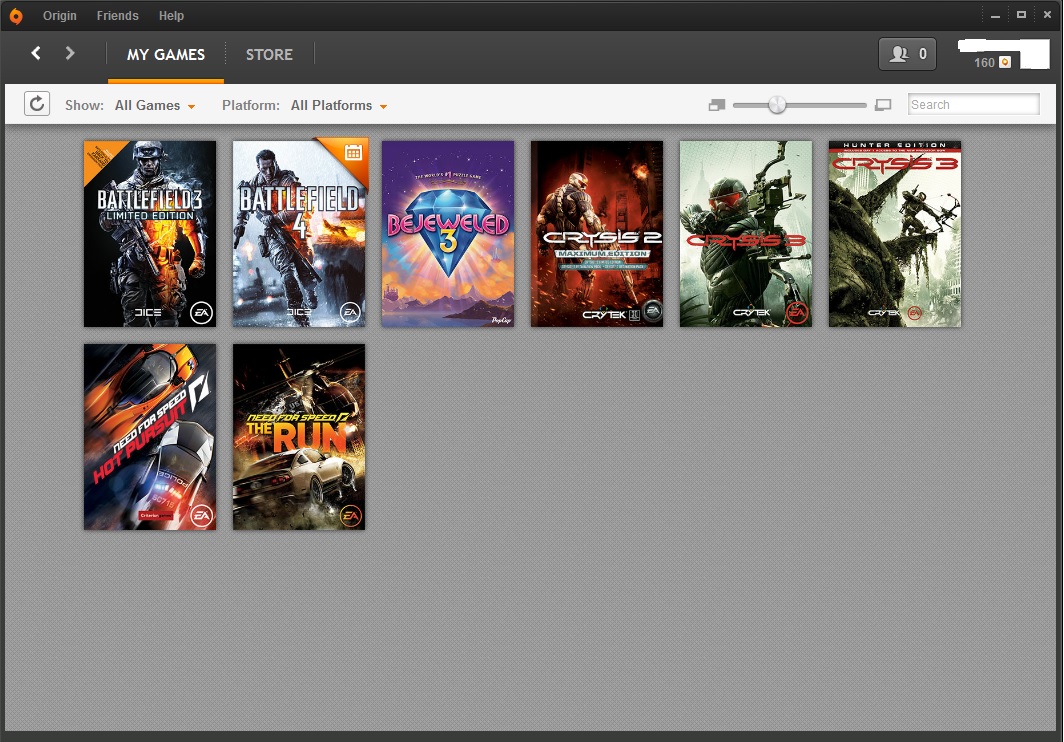Screen dimensions: 1064x742
Task: Go back with the left arrow
Action: point(36,53)
